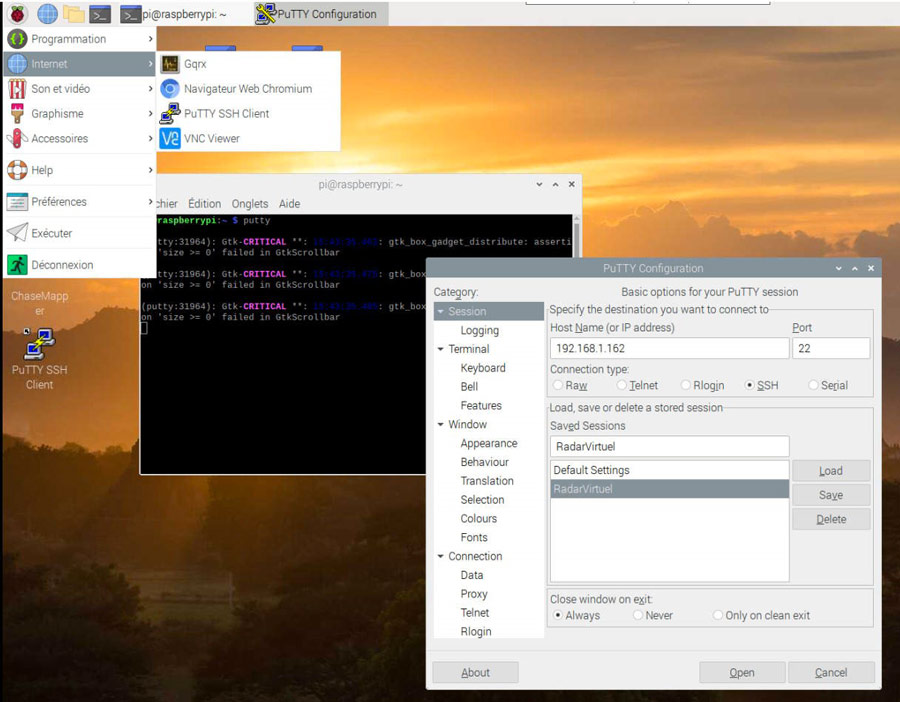The width and height of the screenshot is (900, 702).
Task: Click the Accessoires pocket knife icon
Action: (x=17, y=138)
